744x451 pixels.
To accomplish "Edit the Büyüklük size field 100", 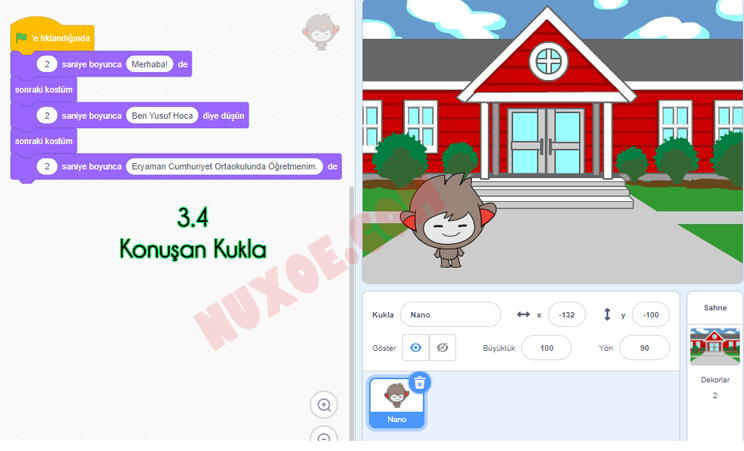I will coord(546,348).
